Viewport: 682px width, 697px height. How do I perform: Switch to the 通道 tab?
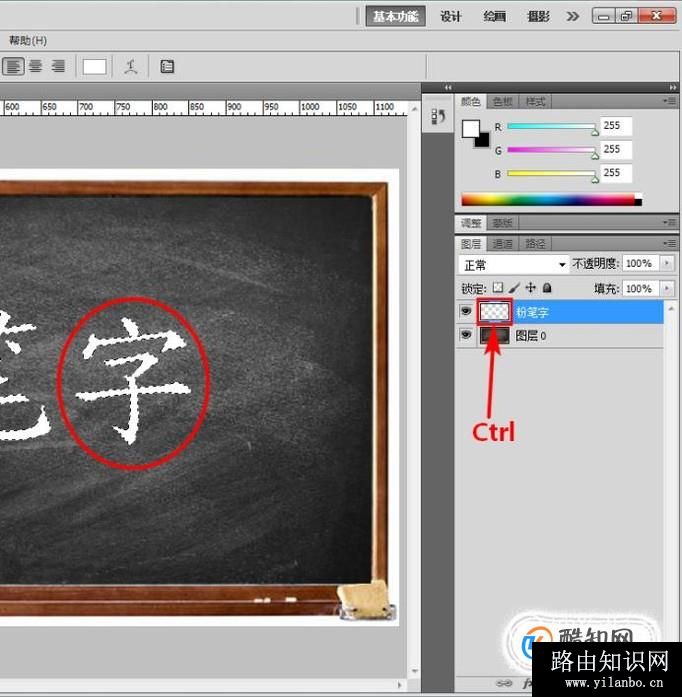[503, 244]
